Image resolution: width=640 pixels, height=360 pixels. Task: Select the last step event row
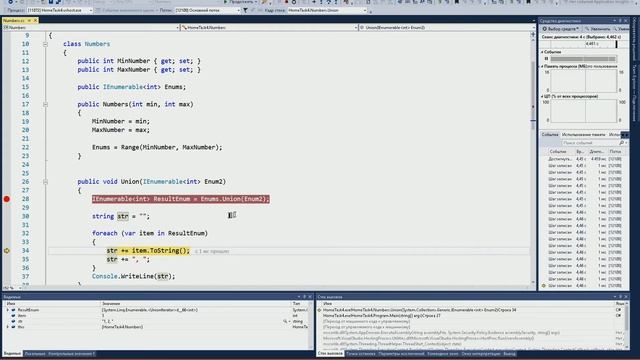tap(585, 286)
